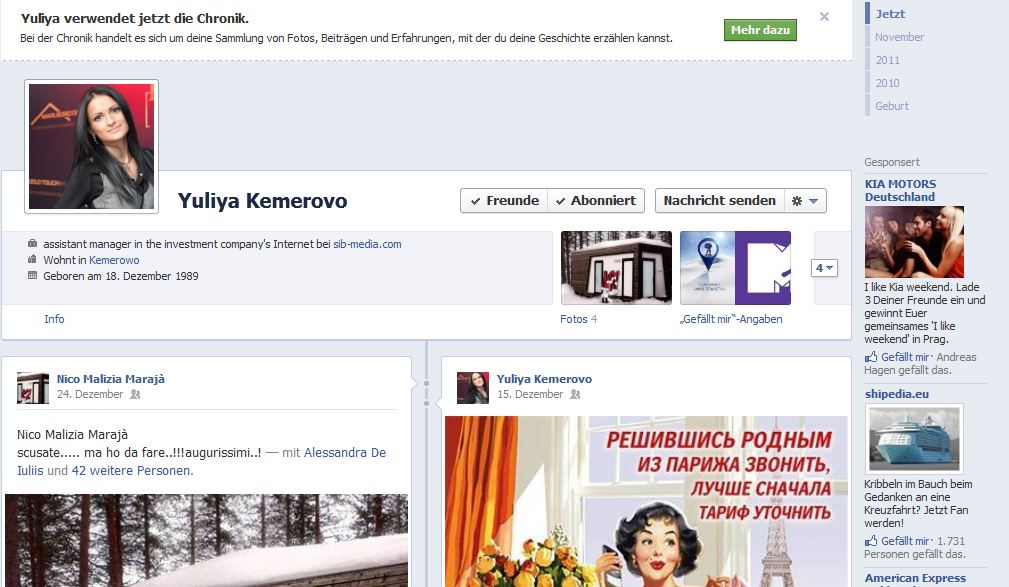This screenshot has width=1009, height=587.
Task: Click the Mehr dazu button
Action: [759, 29]
